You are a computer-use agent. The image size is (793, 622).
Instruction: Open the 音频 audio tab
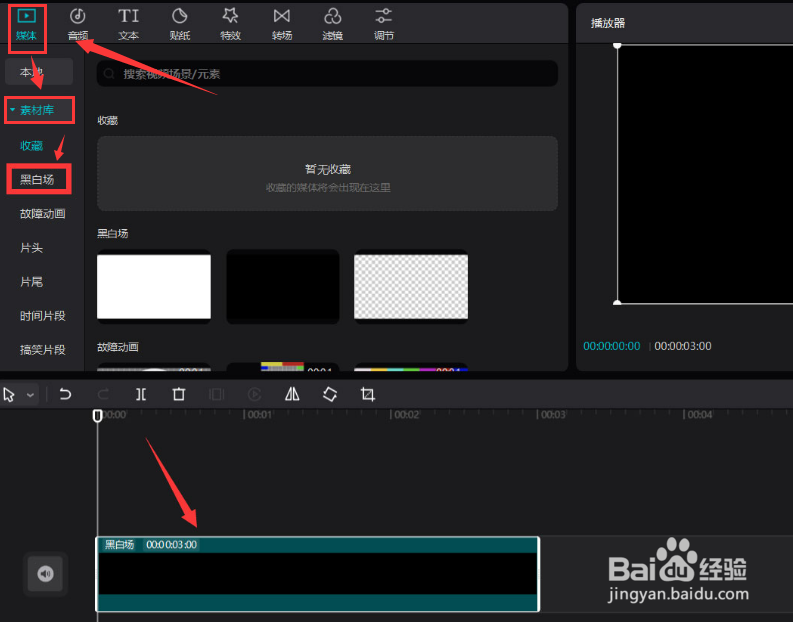coord(77,24)
